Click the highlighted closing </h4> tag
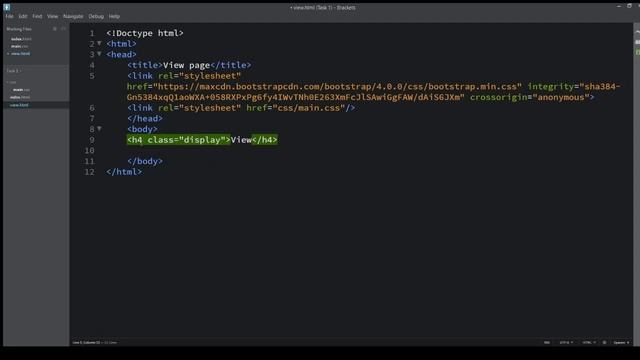Screen dimensions: 640x360 click(264, 140)
